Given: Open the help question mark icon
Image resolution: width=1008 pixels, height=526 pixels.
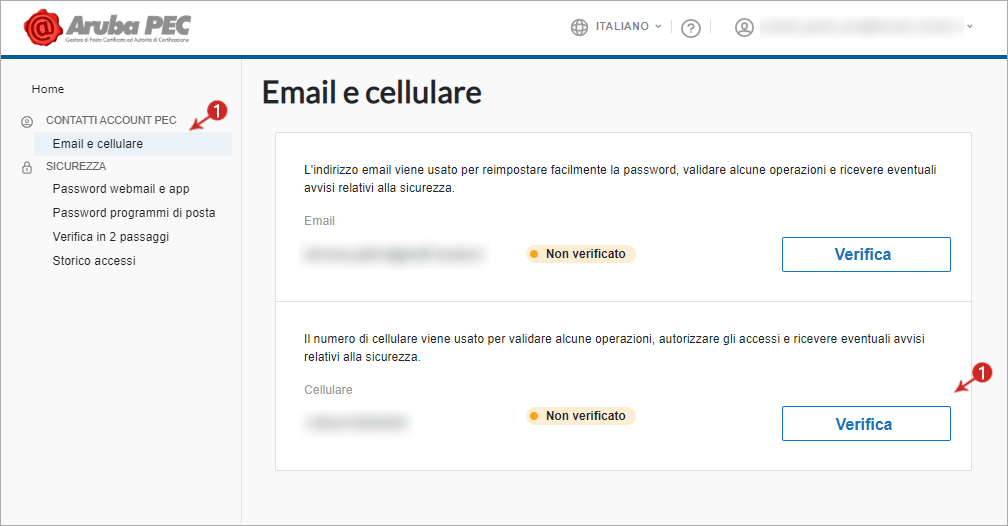Looking at the screenshot, I should 690,28.
